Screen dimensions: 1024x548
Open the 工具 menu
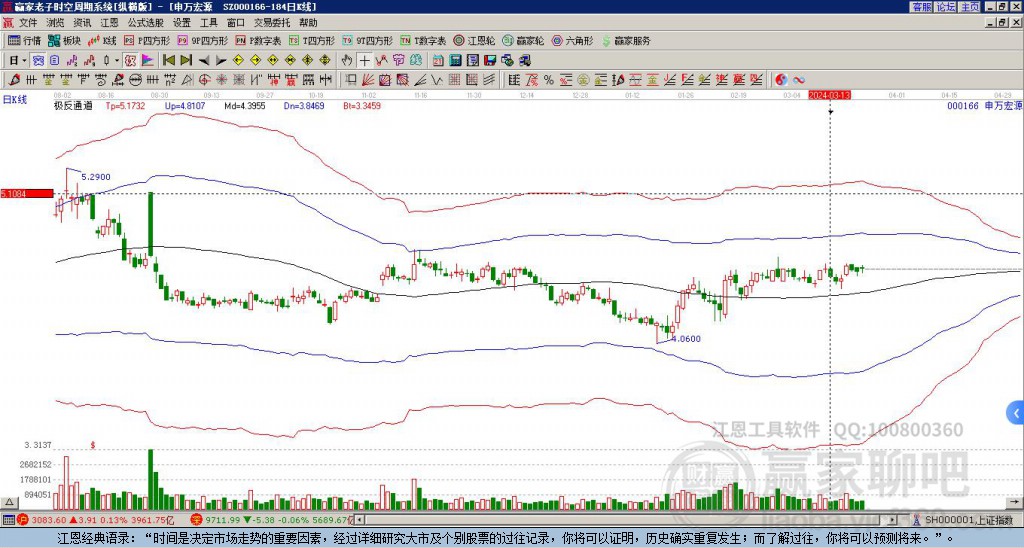pyautogui.click(x=208, y=23)
